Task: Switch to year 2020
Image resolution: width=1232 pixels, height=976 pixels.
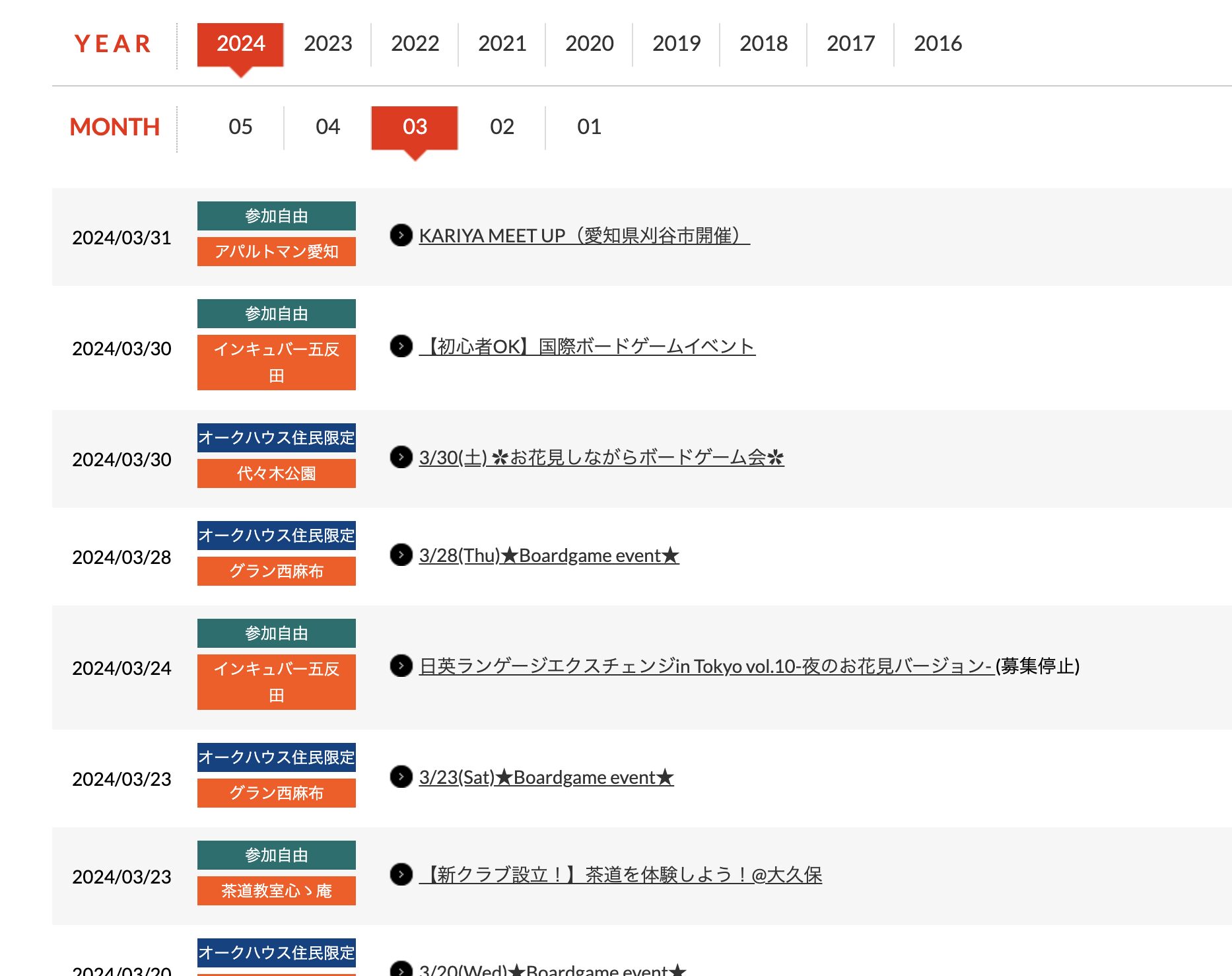Action: pyautogui.click(x=589, y=44)
